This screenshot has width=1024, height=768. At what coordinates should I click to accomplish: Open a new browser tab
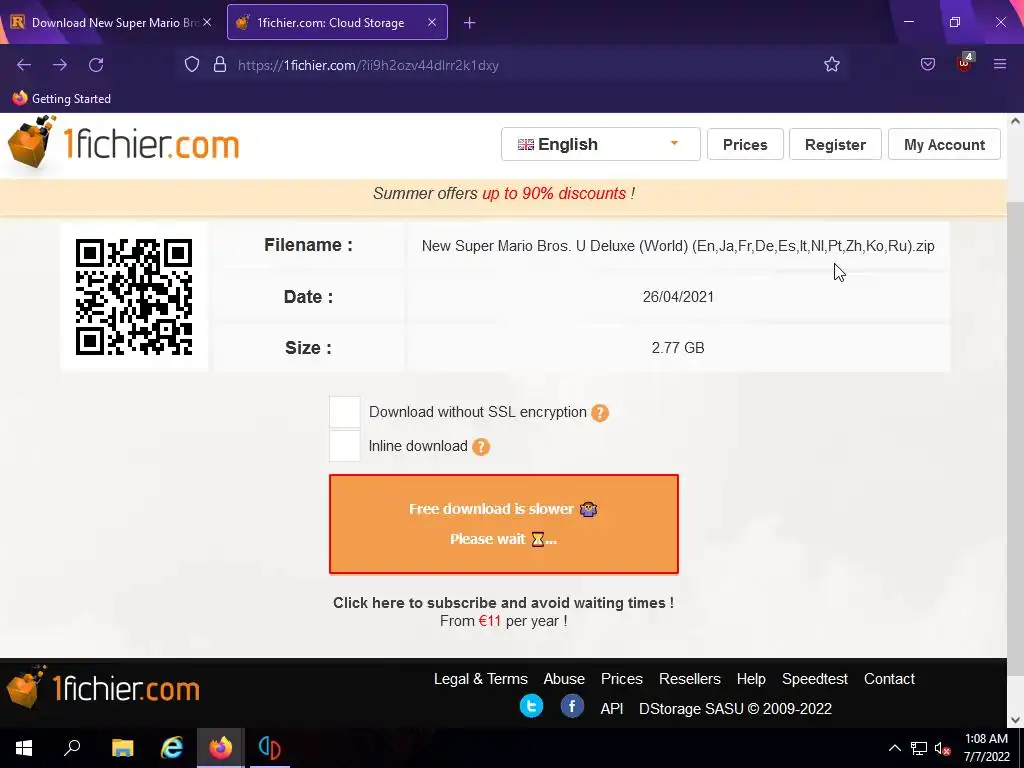tap(470, 23)
